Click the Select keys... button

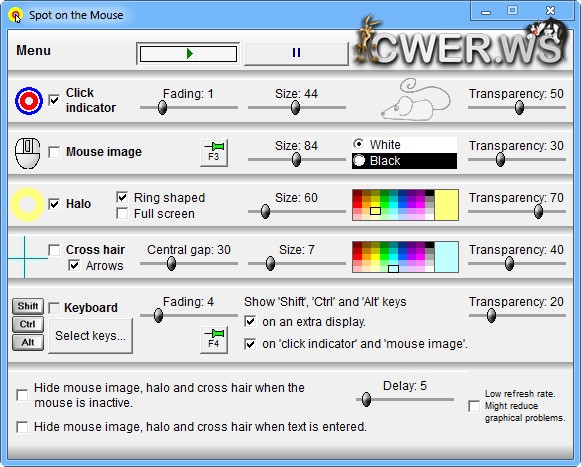[x=90, y=336]
